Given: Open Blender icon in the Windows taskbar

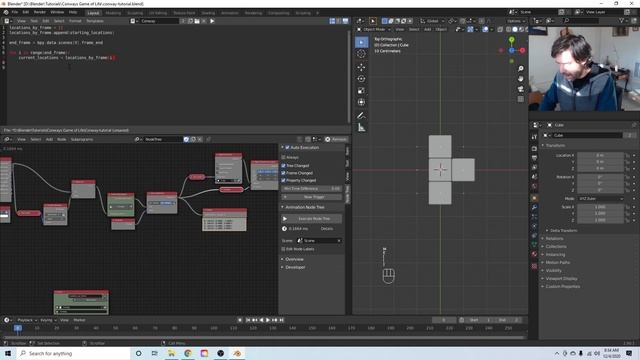Looking at the screenshot, I should coord(237,353).
